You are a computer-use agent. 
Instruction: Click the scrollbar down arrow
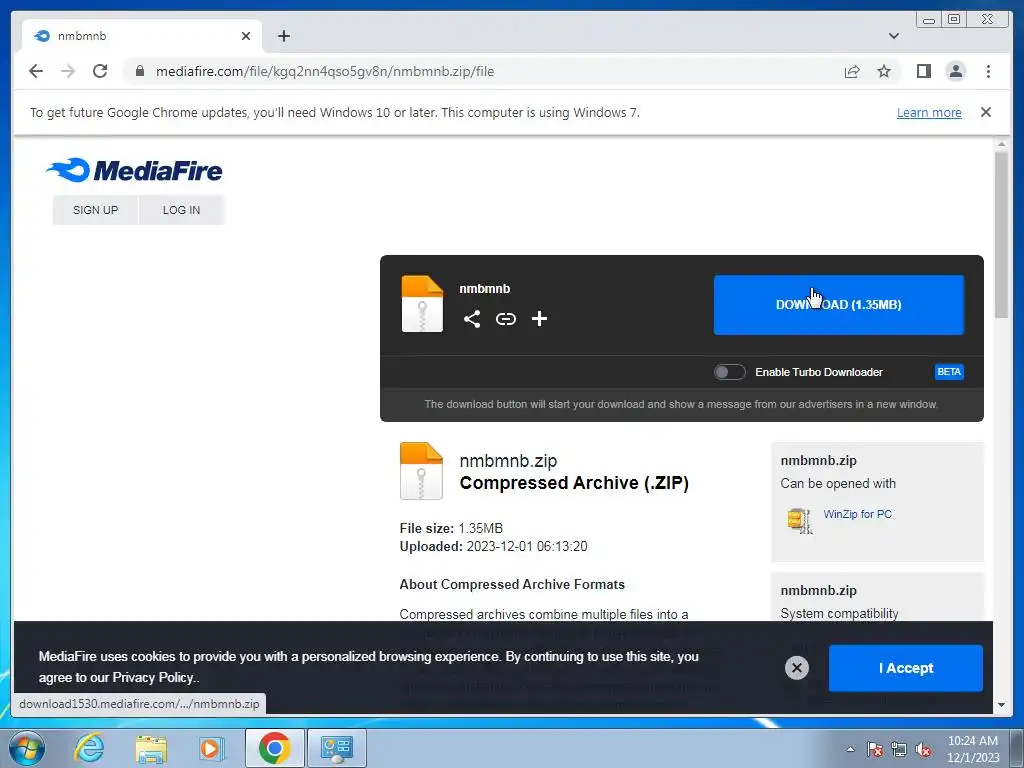(x=1002, y=705)
